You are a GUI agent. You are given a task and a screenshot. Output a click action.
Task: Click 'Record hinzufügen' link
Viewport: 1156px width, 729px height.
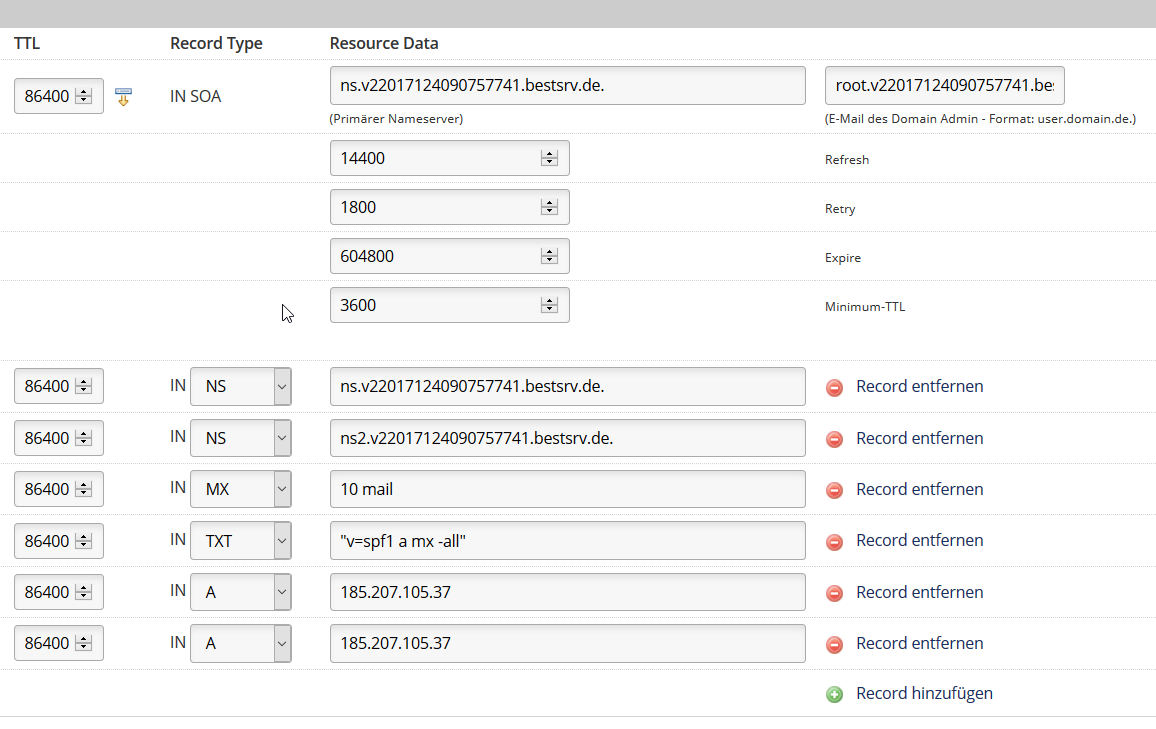tap(924, 693)
